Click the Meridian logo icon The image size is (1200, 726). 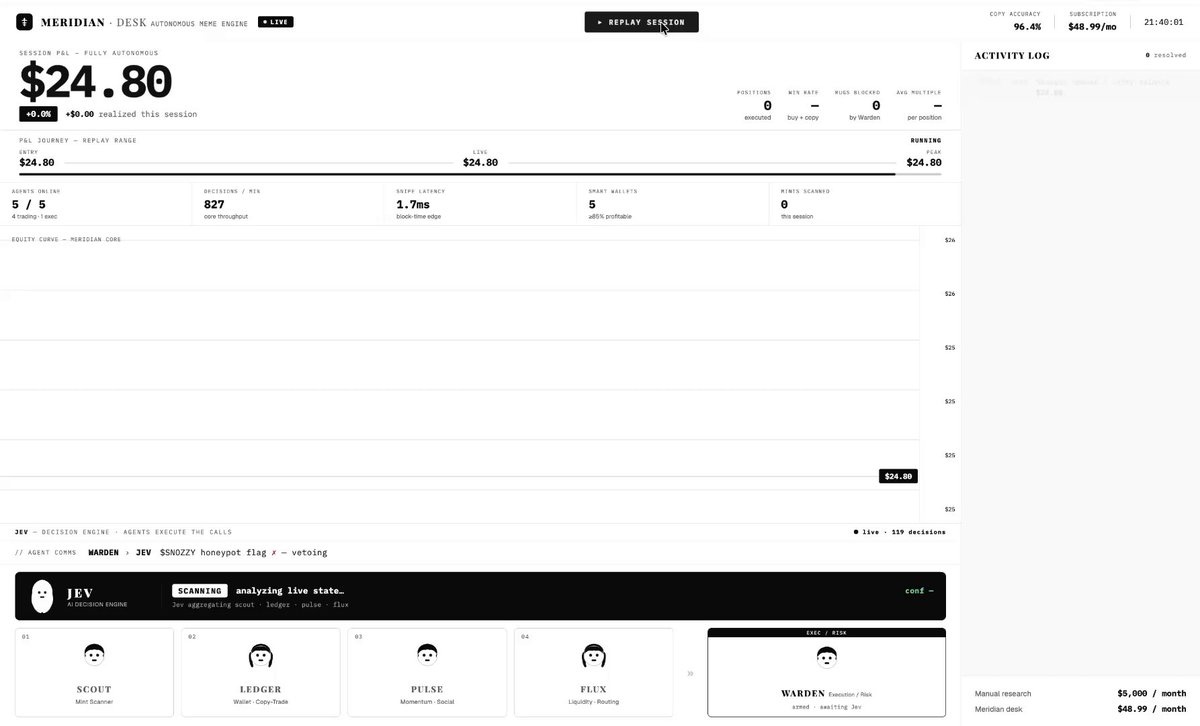(24, 21)
